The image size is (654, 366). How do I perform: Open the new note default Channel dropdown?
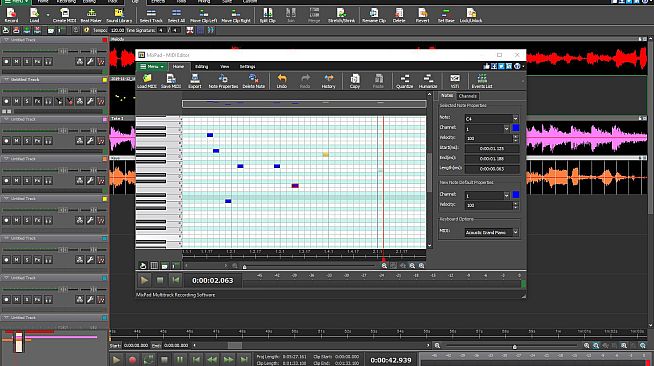506,195
